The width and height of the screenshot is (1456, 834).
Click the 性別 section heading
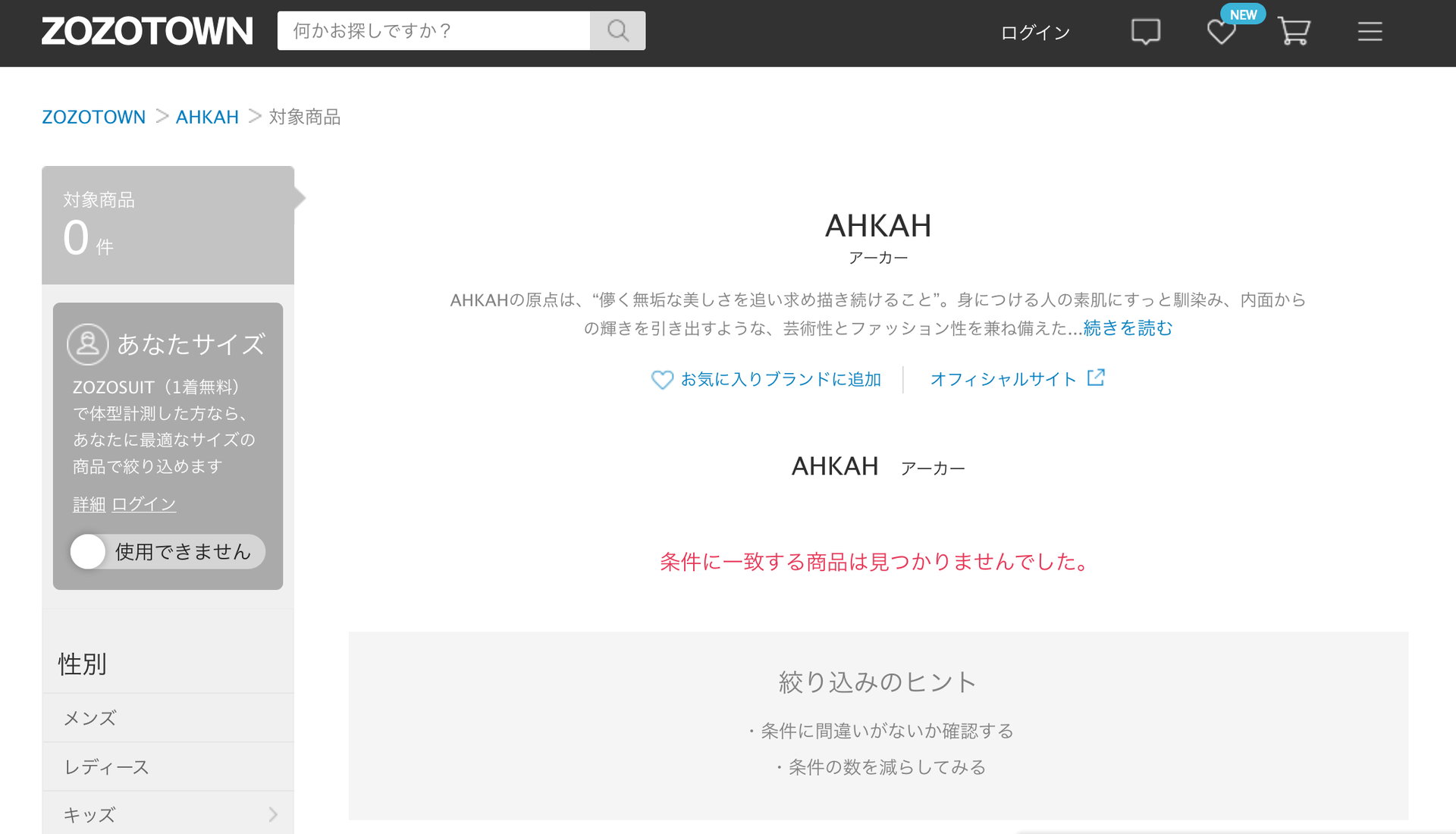83,664
